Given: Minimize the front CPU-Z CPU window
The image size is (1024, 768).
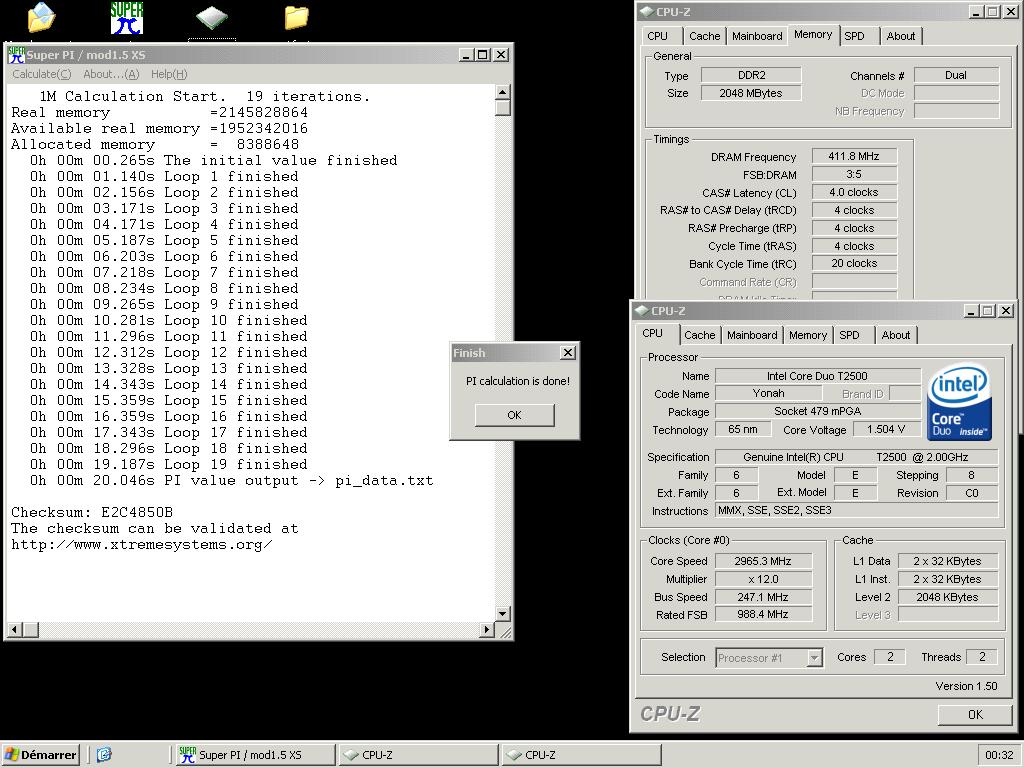Looking at the screenshot, I should click(970, 311).
